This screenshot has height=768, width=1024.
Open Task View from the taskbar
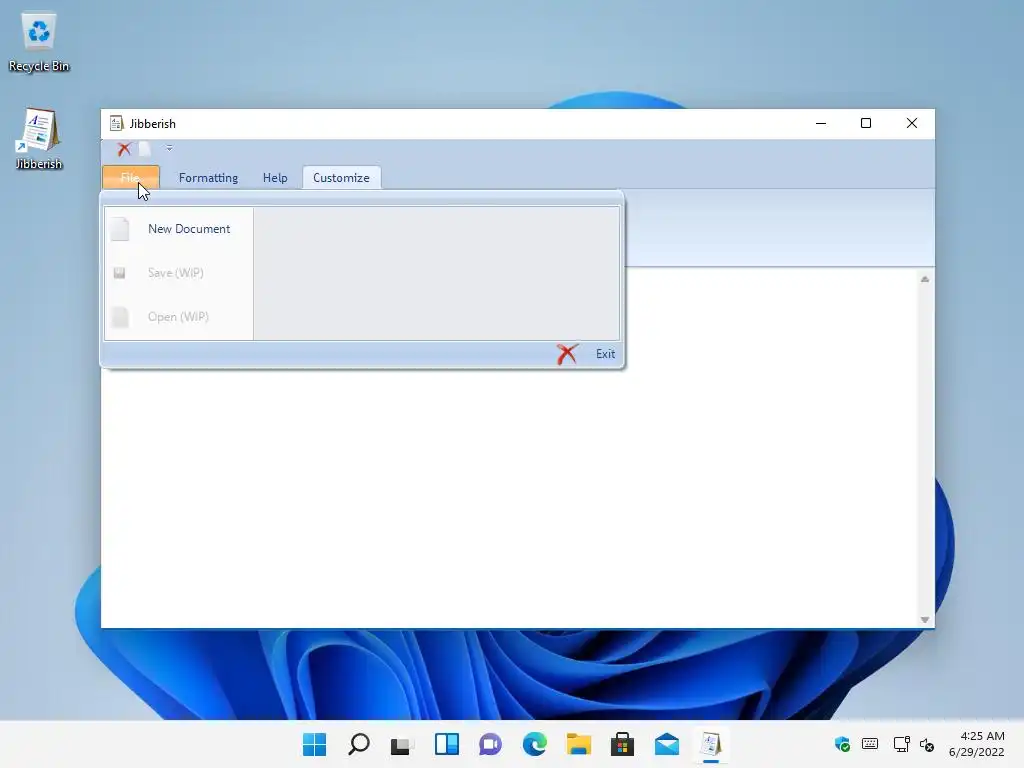(402, 744)
